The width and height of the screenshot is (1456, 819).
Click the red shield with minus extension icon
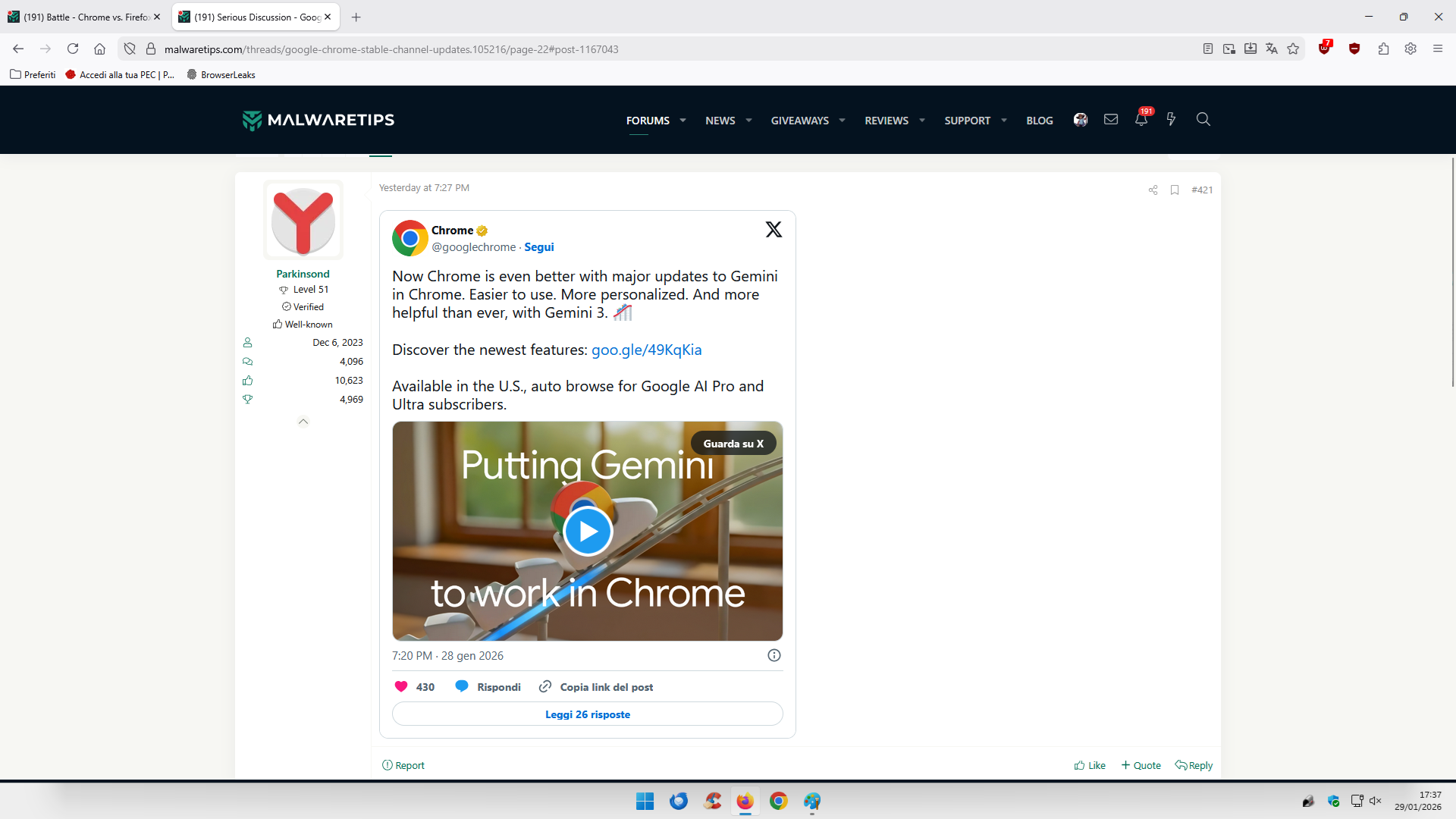(x=1354, y=49)
